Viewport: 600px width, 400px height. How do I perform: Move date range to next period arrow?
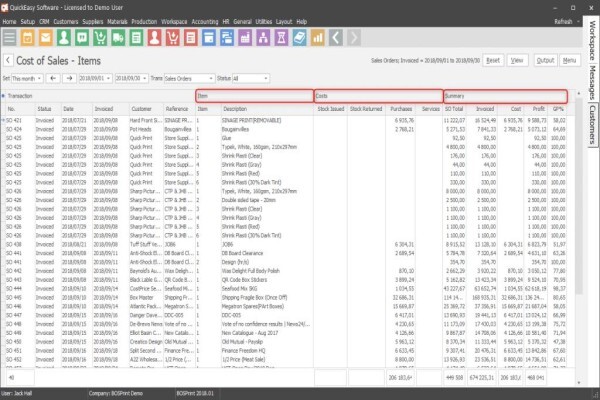click(69, 78)
